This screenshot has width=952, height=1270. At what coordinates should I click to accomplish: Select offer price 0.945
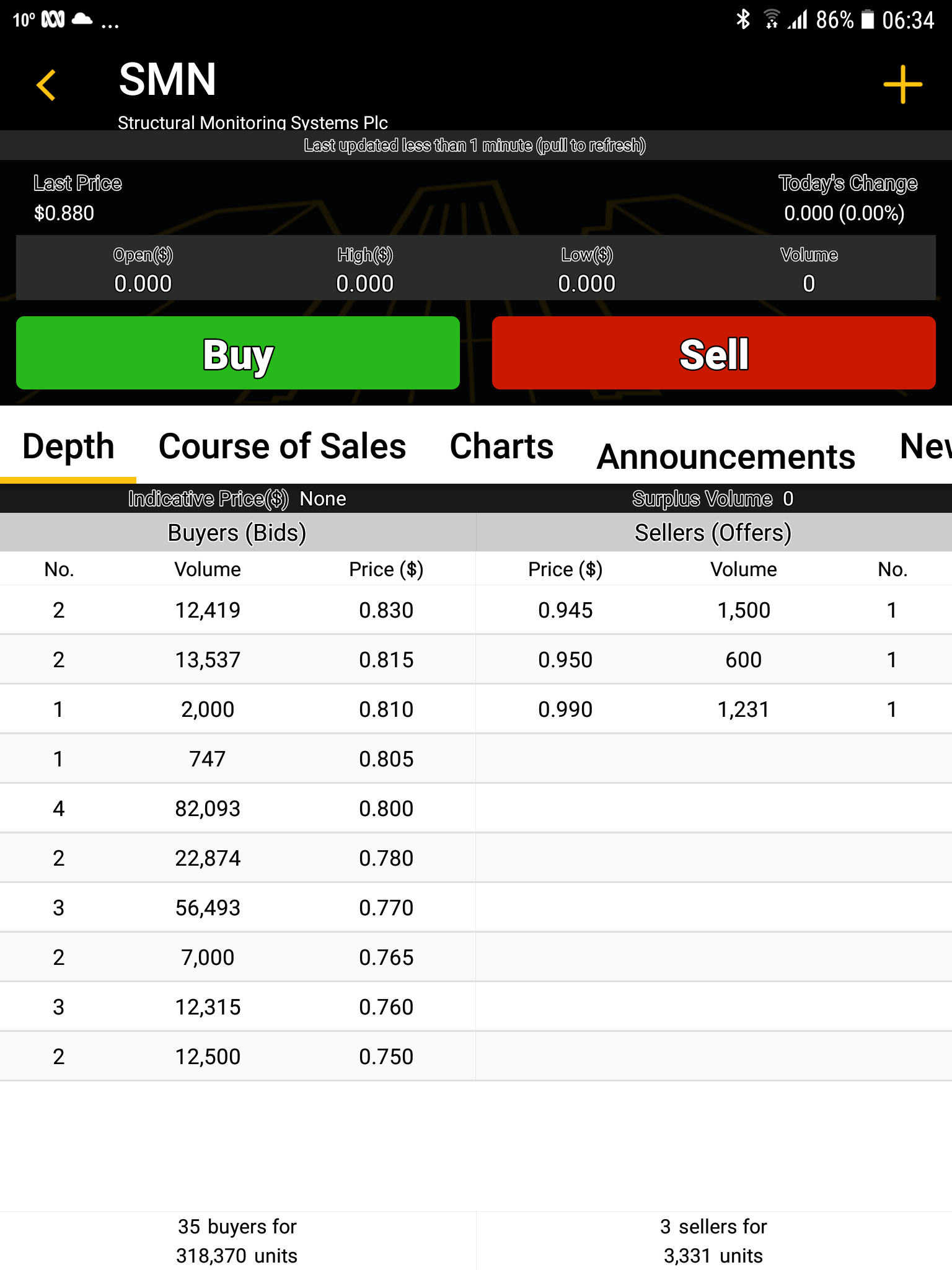point(565,610)
